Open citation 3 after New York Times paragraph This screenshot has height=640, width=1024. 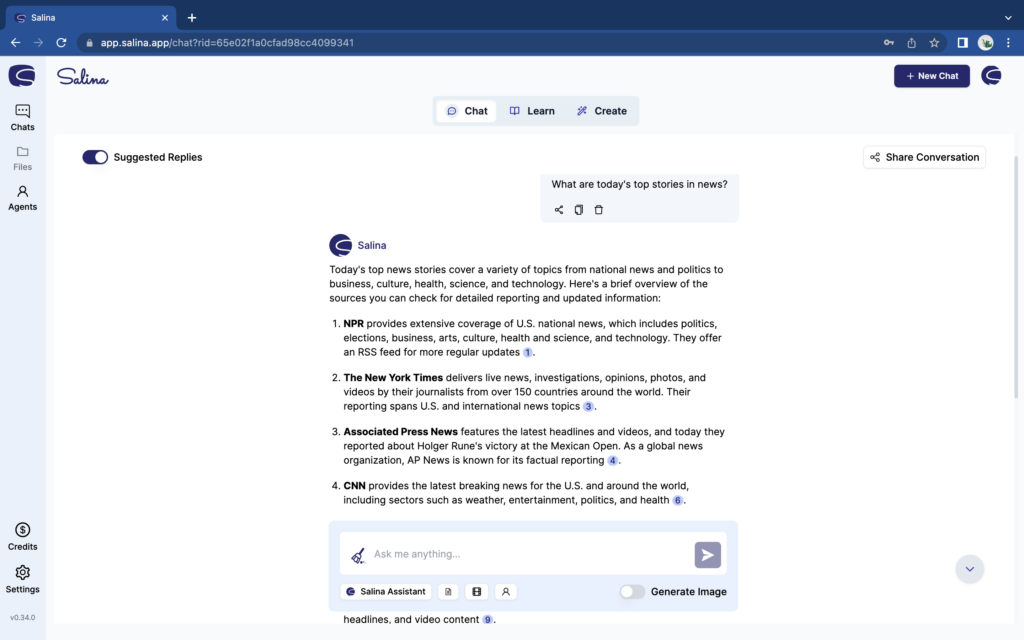click(x=588, y=407)
